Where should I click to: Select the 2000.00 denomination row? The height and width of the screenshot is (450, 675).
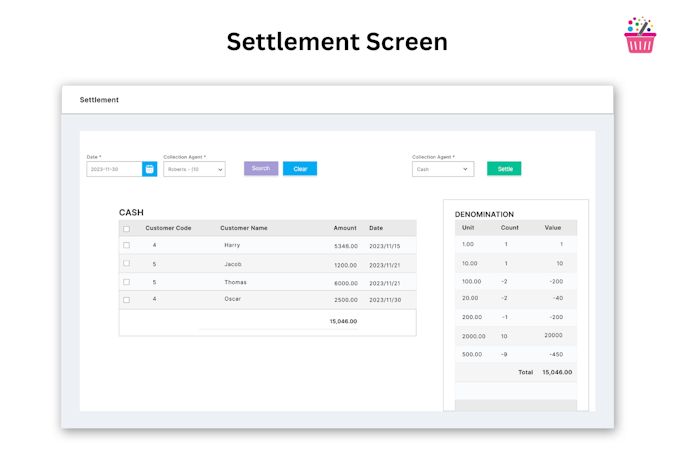(x=515, y=336)
